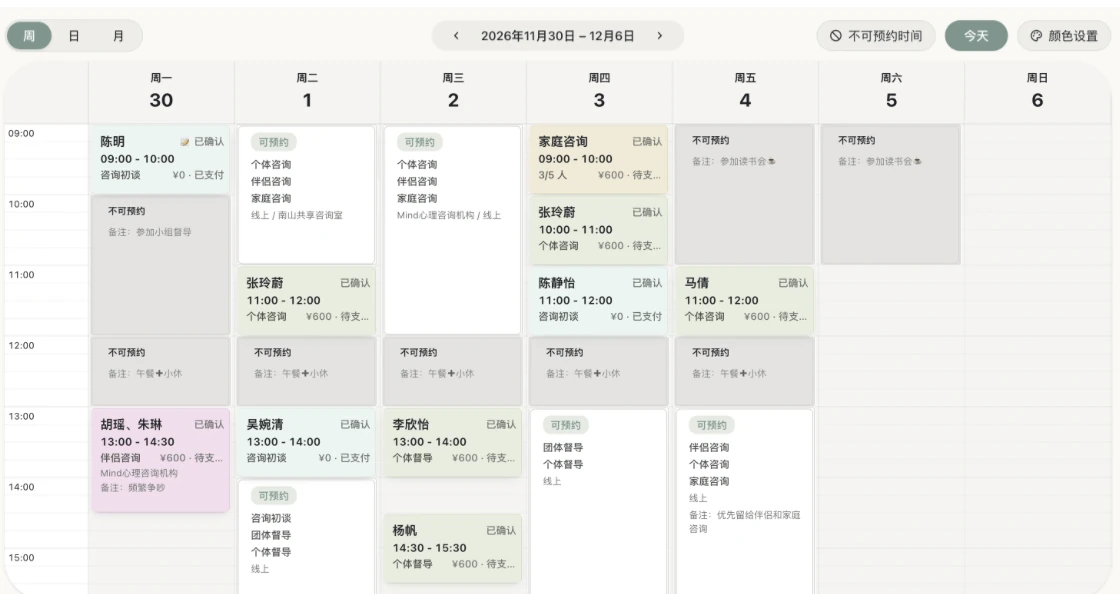Open Tuesday morning 可预约 slot card
This screenshot has height=594, width=1120.
[x=306, y=195]
